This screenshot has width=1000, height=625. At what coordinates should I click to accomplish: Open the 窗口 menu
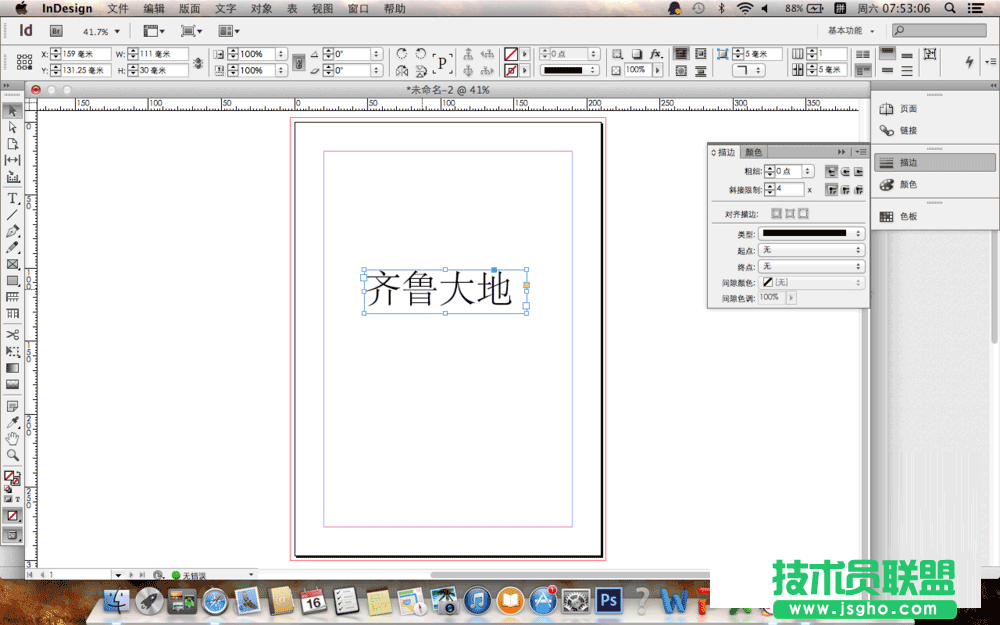359,8
